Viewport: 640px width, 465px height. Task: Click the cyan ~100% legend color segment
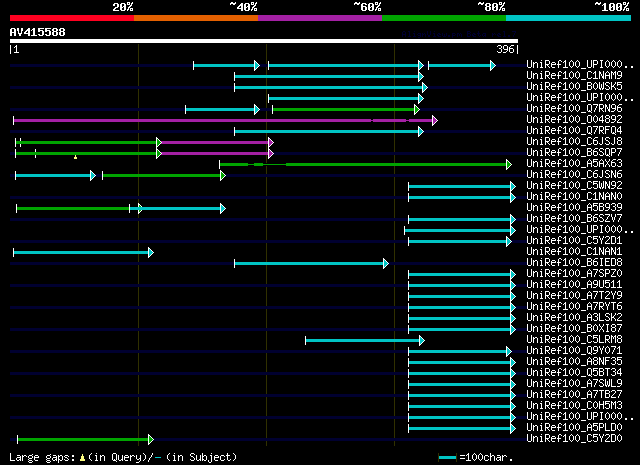coord(569,18)
